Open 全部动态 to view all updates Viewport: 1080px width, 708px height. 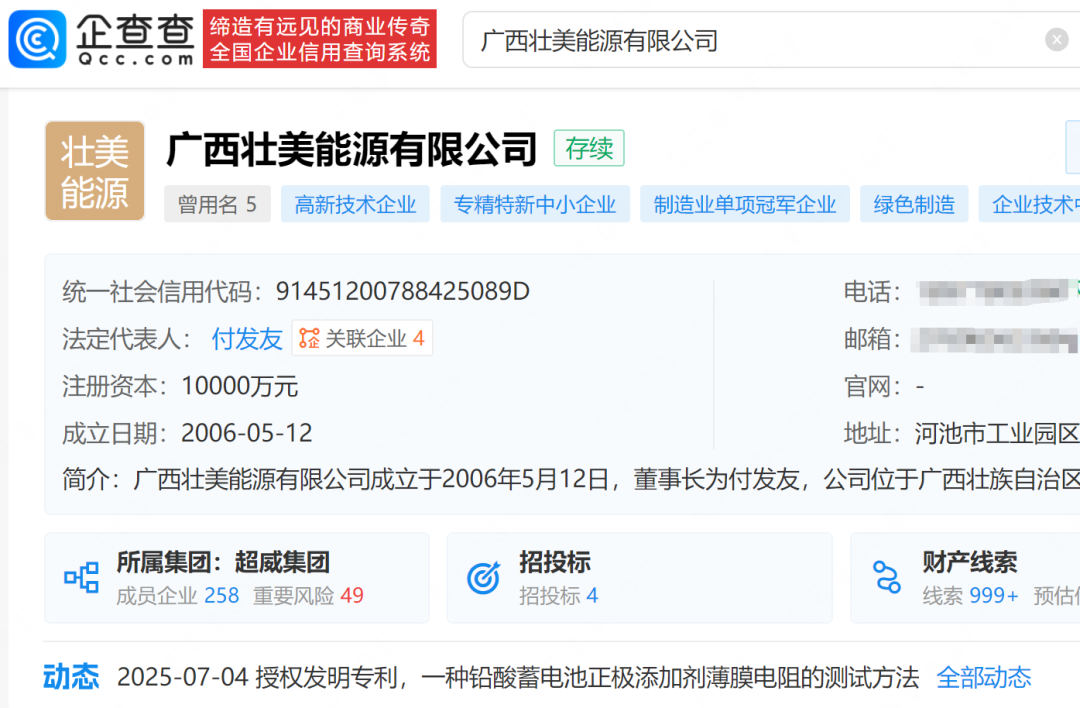click(983, 677)
